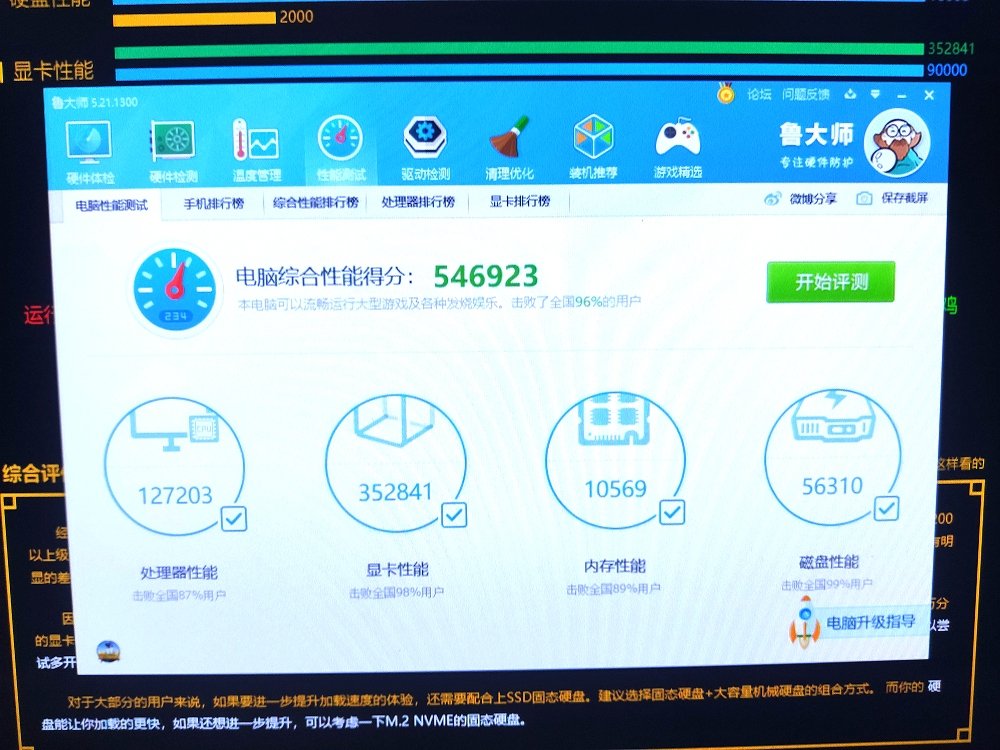The width and height of the screenshot is (1000, 750).
Task: Open the 论坛 forum link
Action: tap(759, 95)
